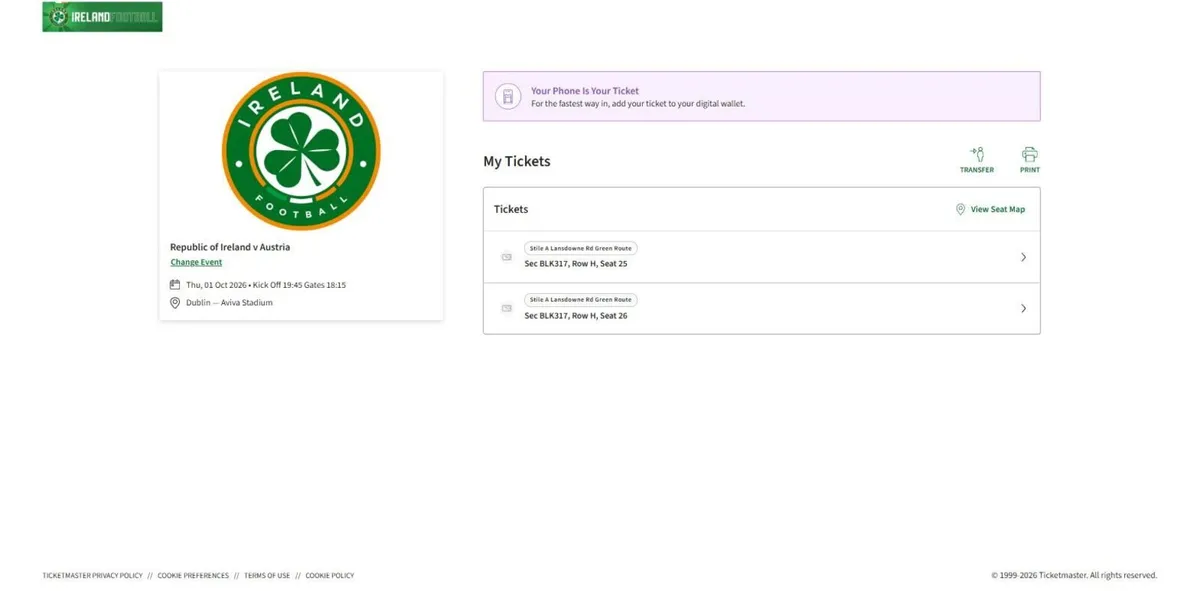Expand the Seat 25 ticket chevron
Viewport: 1200px width, 591px height.
click(1023, 257)
